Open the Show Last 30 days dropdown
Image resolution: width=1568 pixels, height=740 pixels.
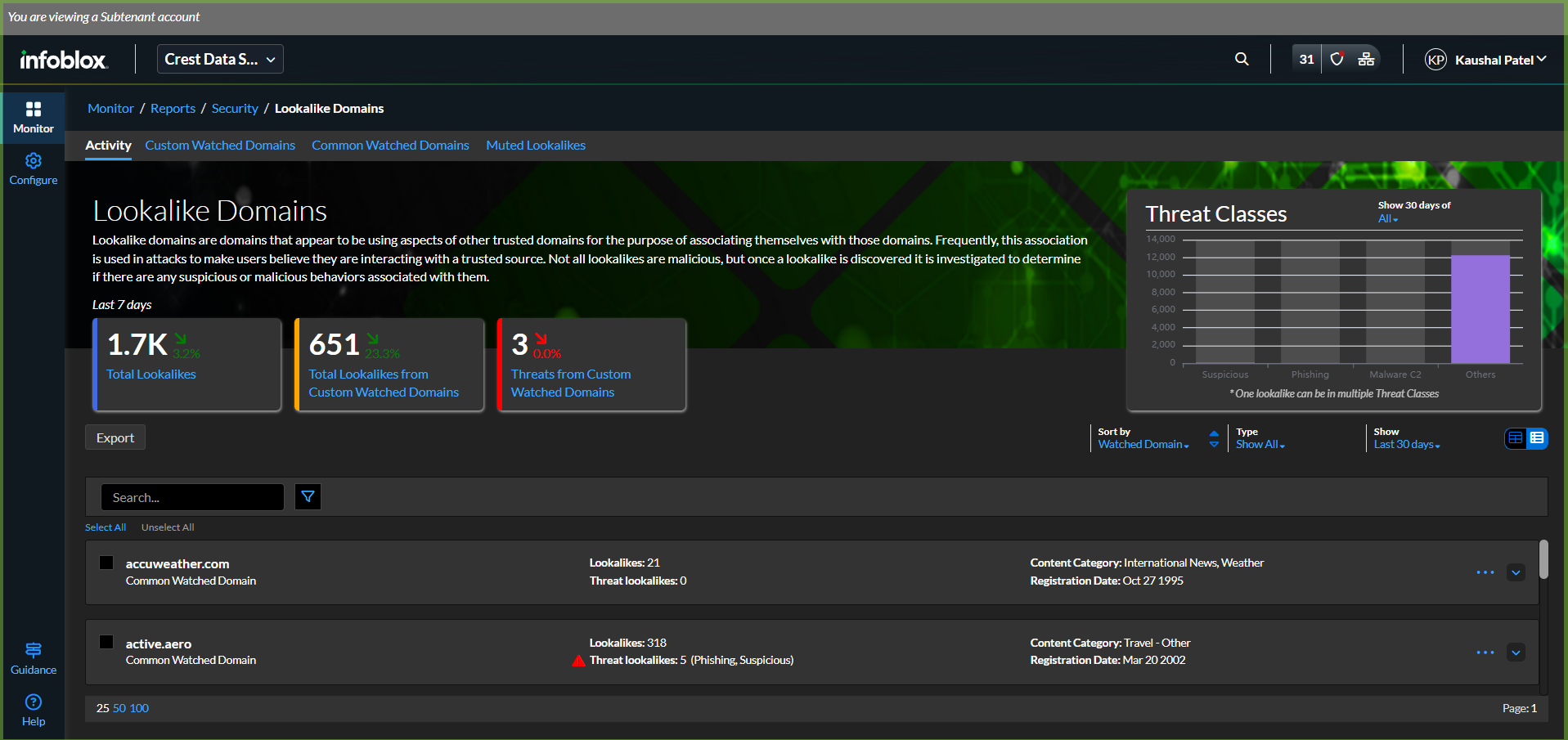1407,444
